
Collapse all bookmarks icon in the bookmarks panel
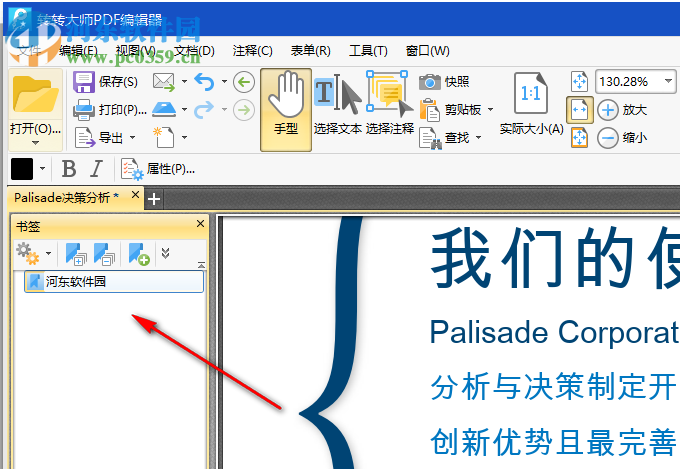[x=105, y=254]
